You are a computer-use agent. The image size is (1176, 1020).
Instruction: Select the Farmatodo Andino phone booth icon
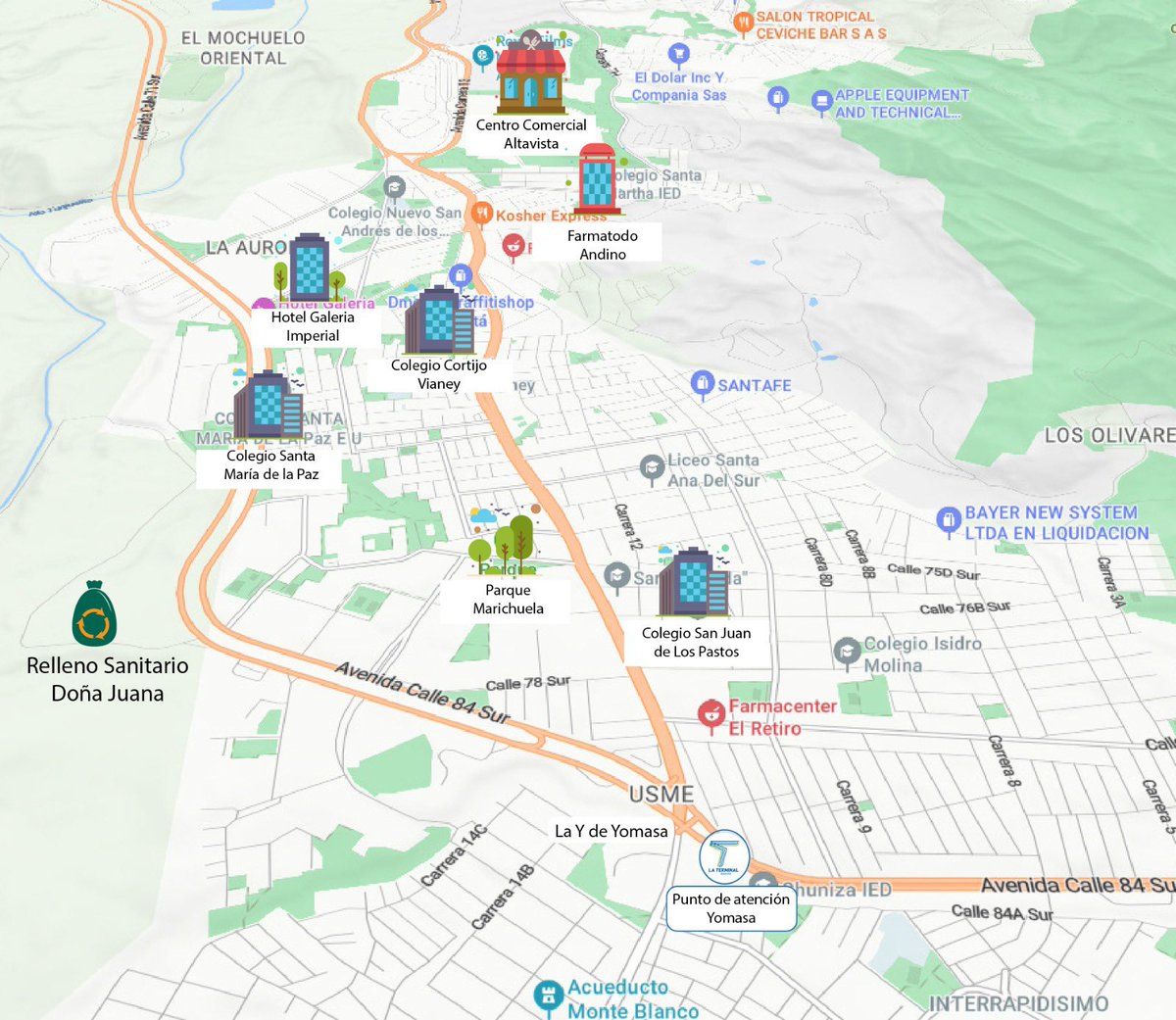[x=598, y=179]
